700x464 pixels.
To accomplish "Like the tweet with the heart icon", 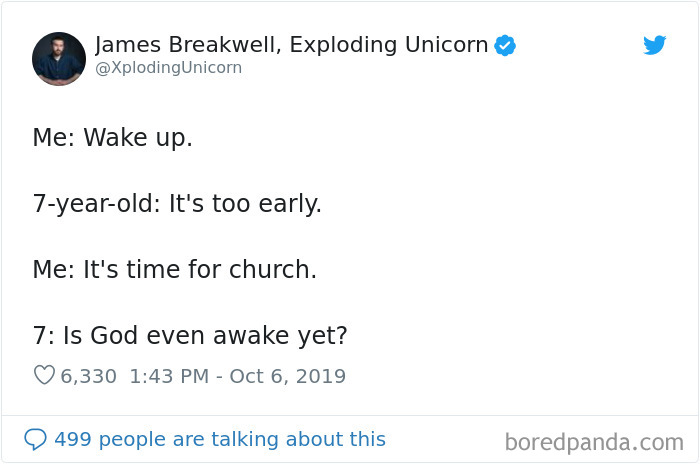I will point(44,375).
